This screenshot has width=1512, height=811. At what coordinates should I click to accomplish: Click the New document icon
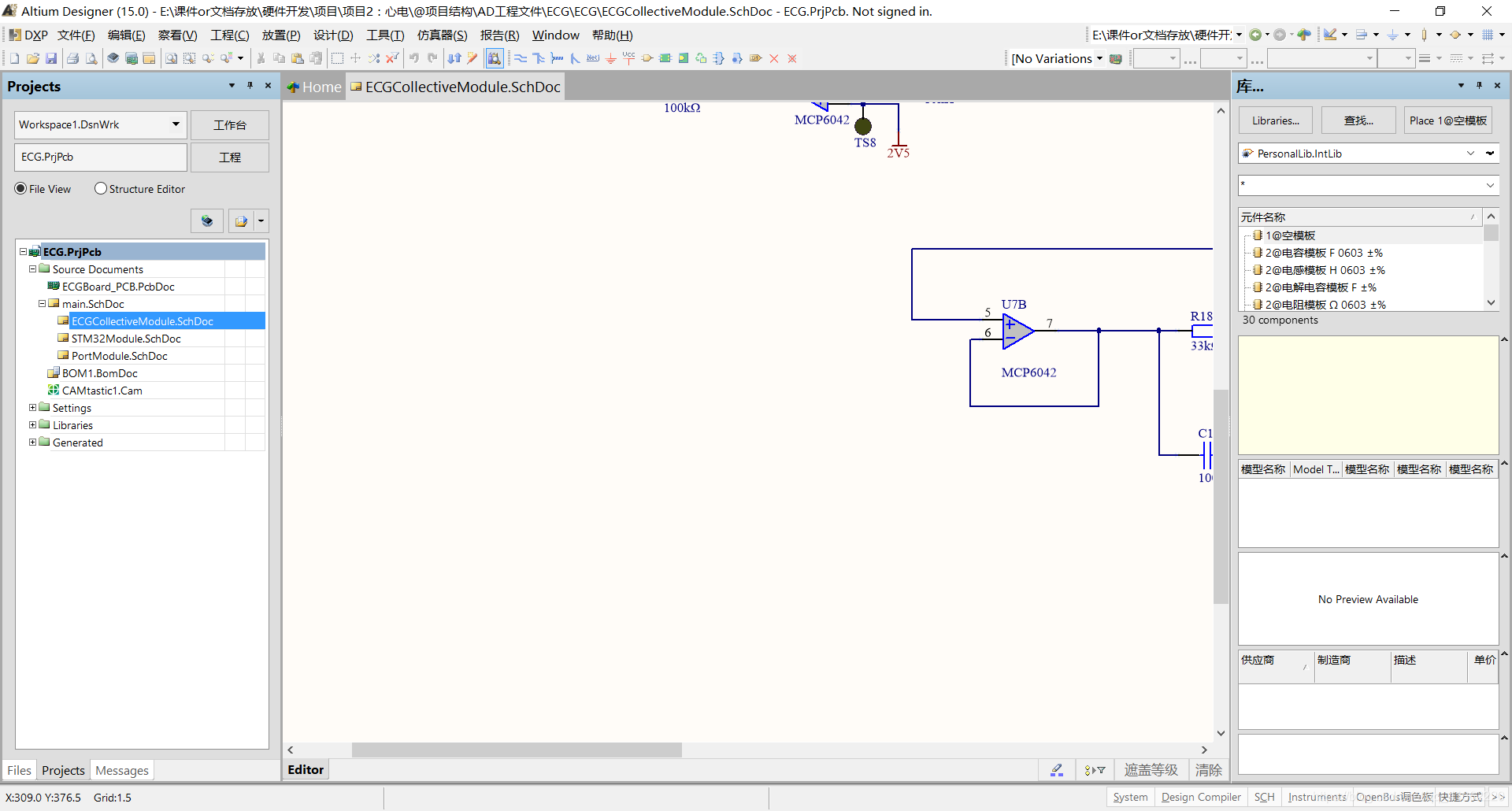coord(14,58)
